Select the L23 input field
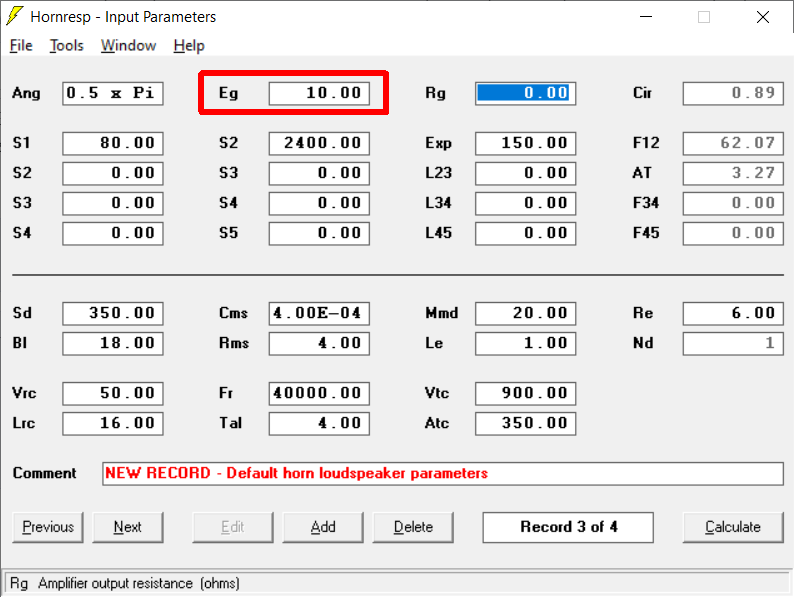Screen dimensions: 794x597 [526, 173]
